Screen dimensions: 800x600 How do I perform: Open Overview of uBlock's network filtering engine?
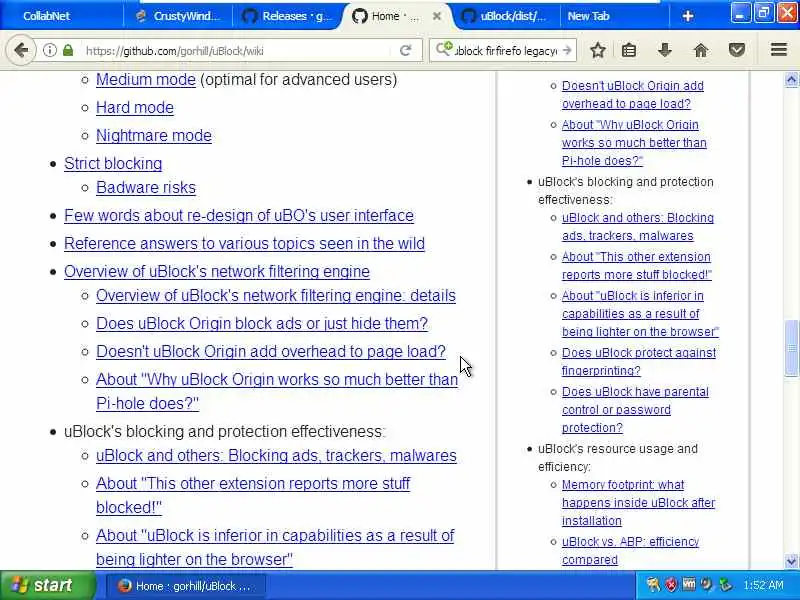217,272
